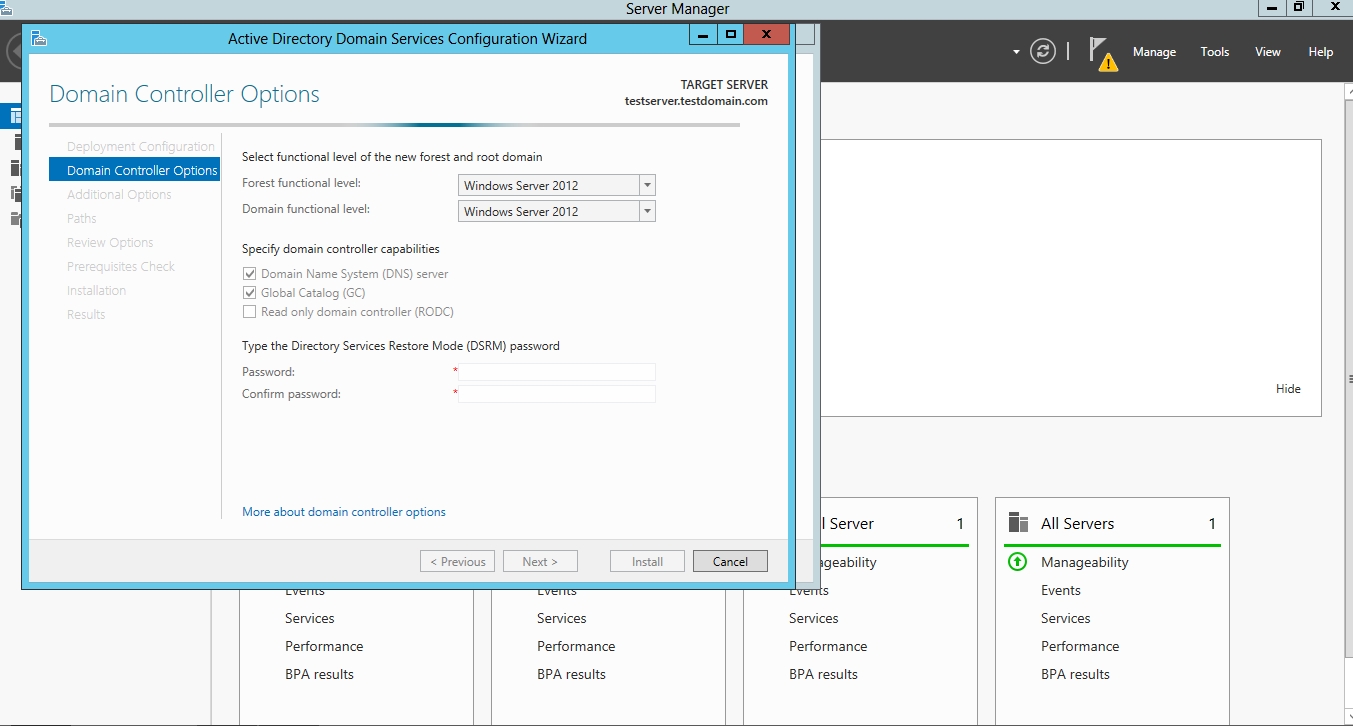Open the View menu
Image resolution: width=1353 pixels, height=726 pixels.
(1267, 52)
